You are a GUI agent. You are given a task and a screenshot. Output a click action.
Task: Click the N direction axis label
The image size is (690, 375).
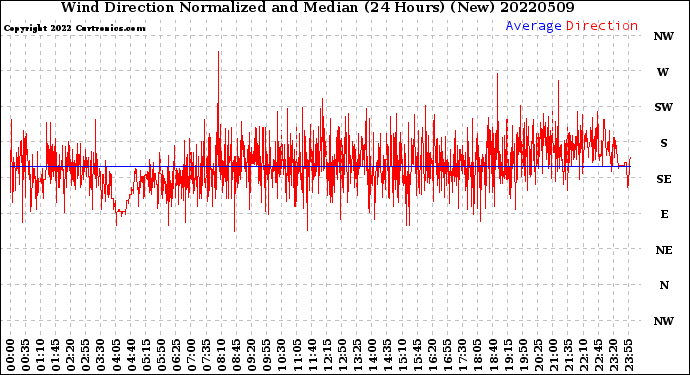pos(664,285)
